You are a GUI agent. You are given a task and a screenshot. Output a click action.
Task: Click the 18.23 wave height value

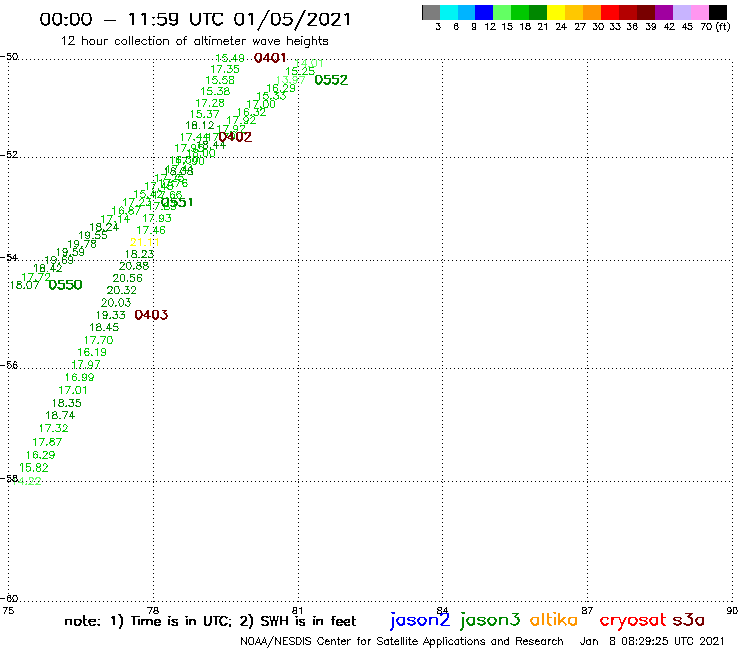pyautogui.click(x=139, y=254)
